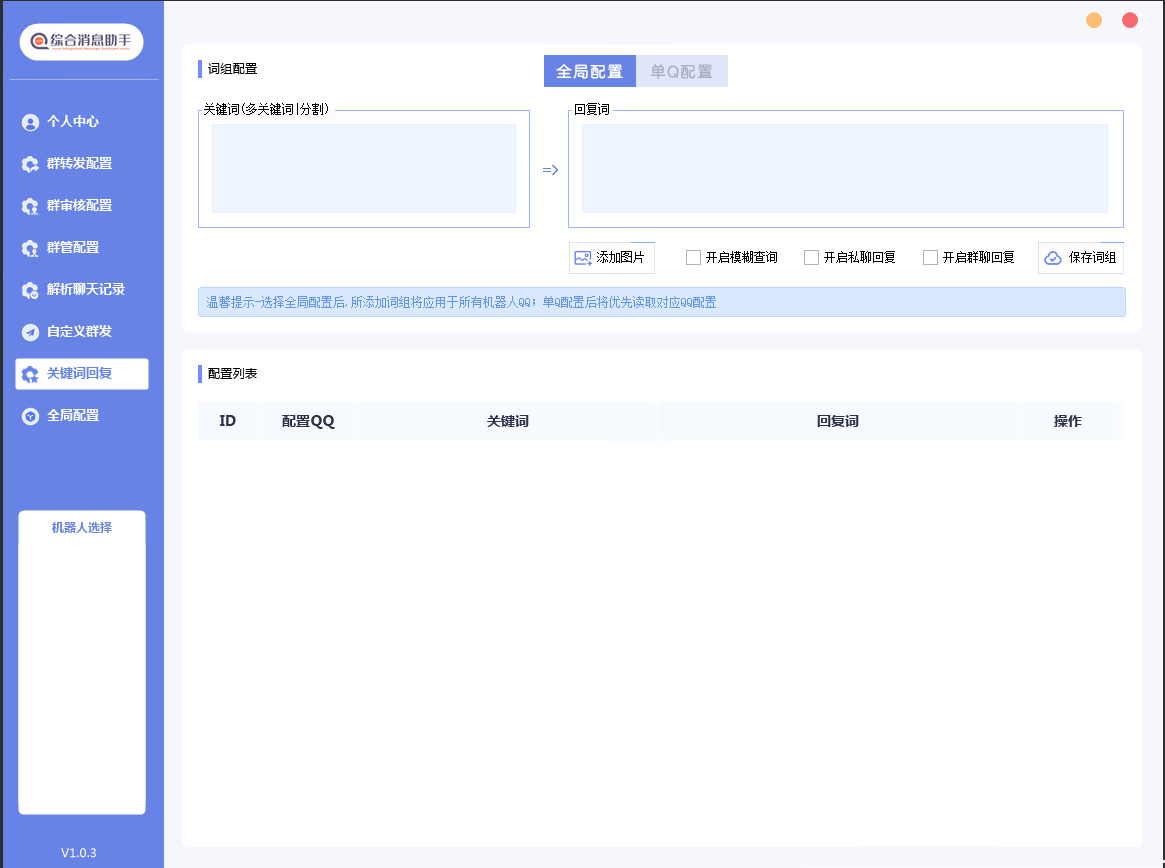1165x868 pixels.
Task: Switch to the 全局配置 tab
Action: point(589,72)
